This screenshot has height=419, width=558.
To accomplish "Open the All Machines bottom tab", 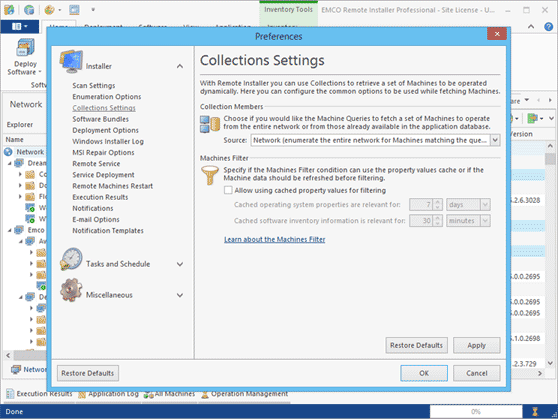I will [x=169, y=394].
